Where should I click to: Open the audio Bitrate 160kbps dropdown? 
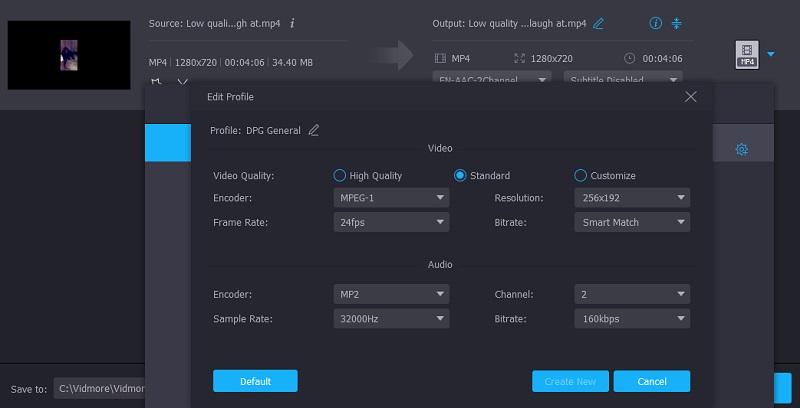[632, 319]
